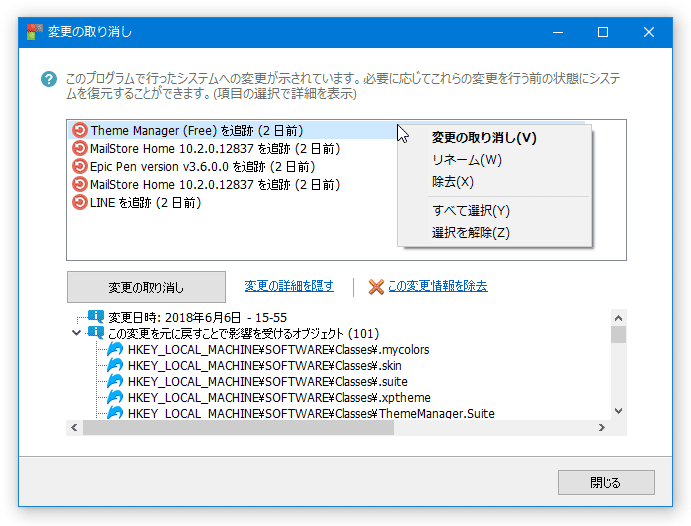This screenshot has width=691, height=526.
Task: Click the 閉じる button
Action: (x=606, y=483)
